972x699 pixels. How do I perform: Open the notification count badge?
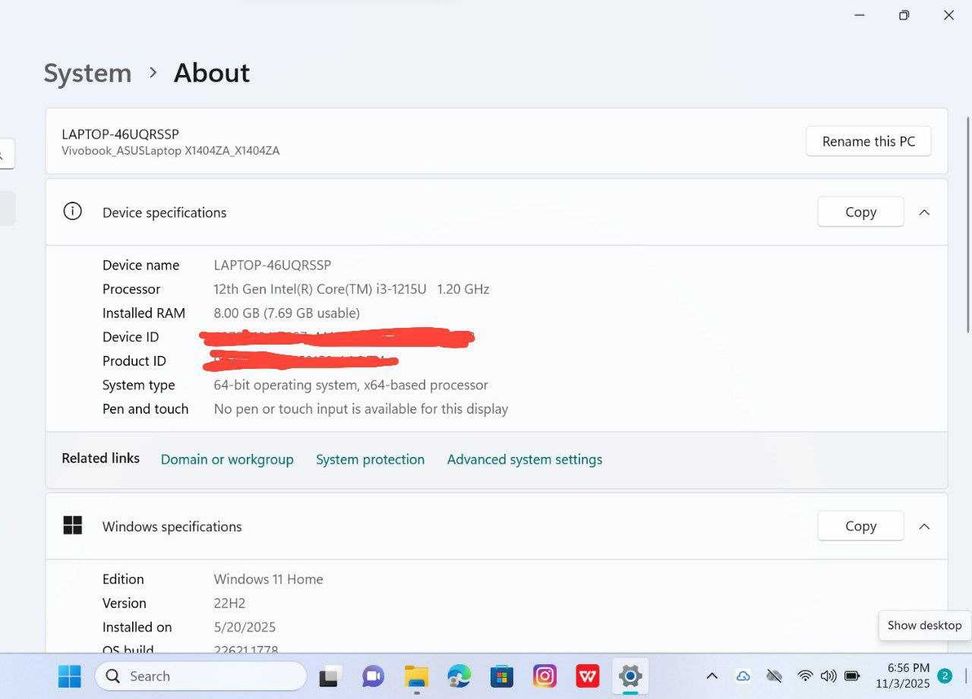click(945, 676)
